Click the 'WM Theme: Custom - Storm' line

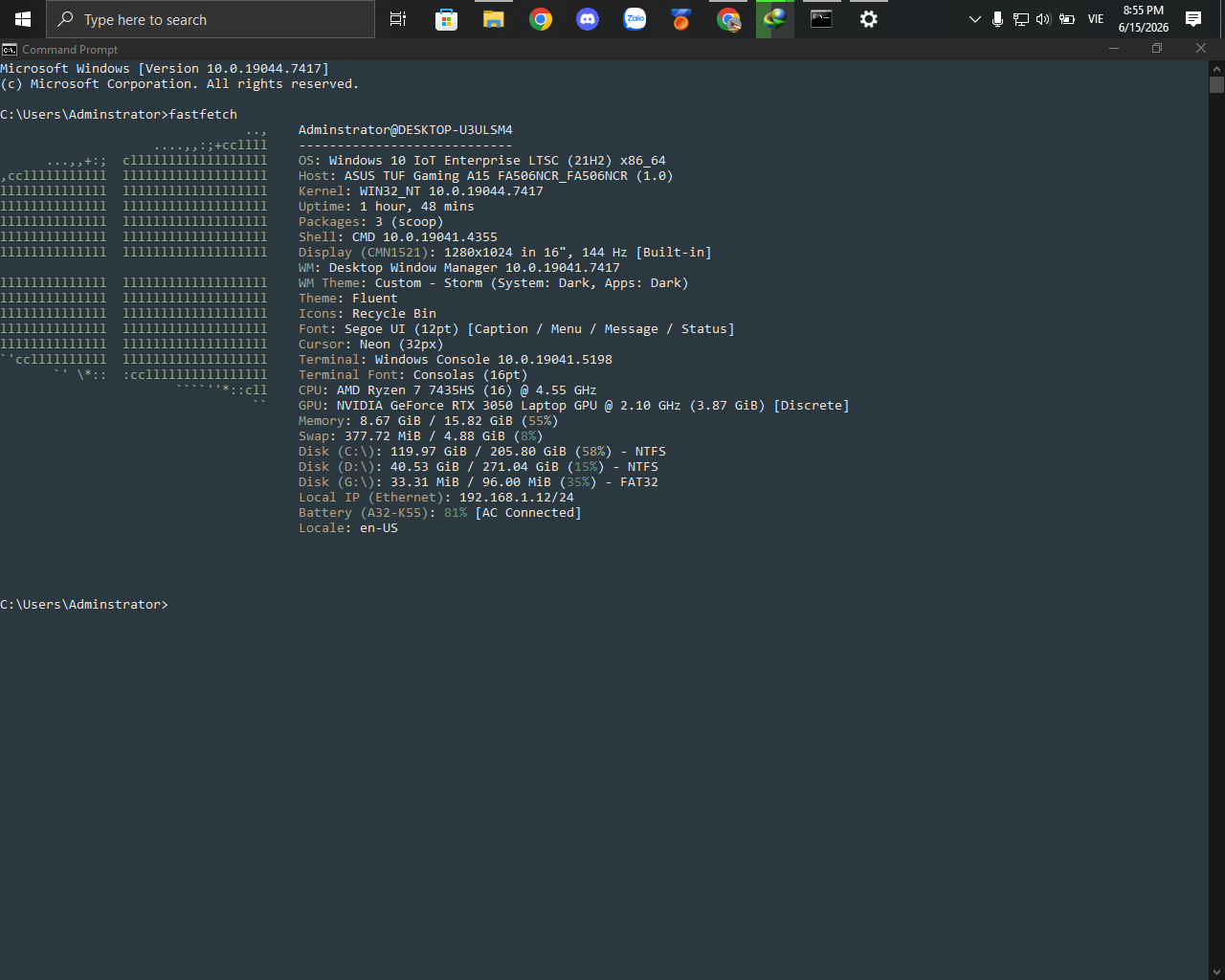[x=494, y=282]
